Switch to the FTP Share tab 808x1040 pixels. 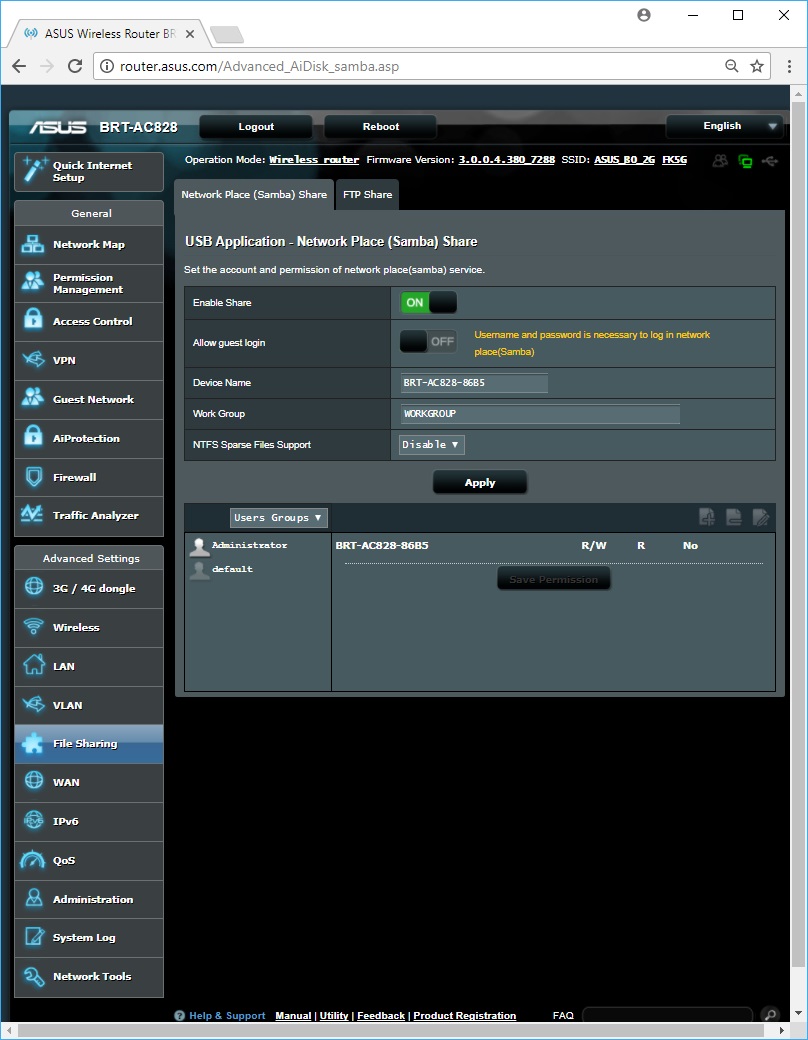pos(368,194)
